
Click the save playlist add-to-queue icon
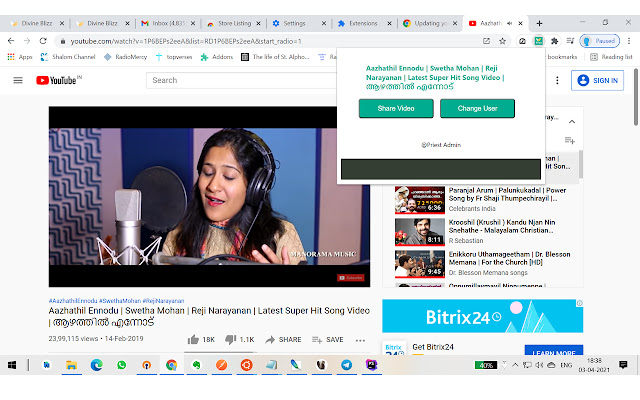coord(570,140)
